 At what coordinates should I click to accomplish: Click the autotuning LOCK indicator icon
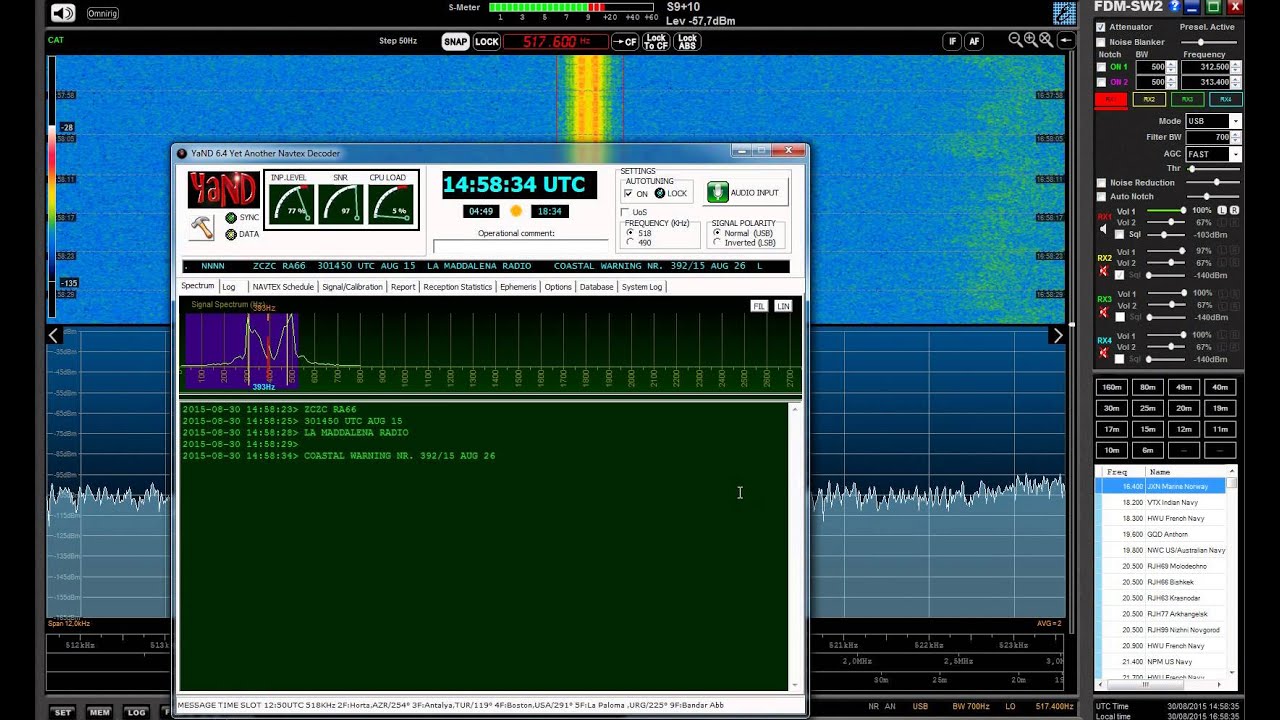point(659,193)
